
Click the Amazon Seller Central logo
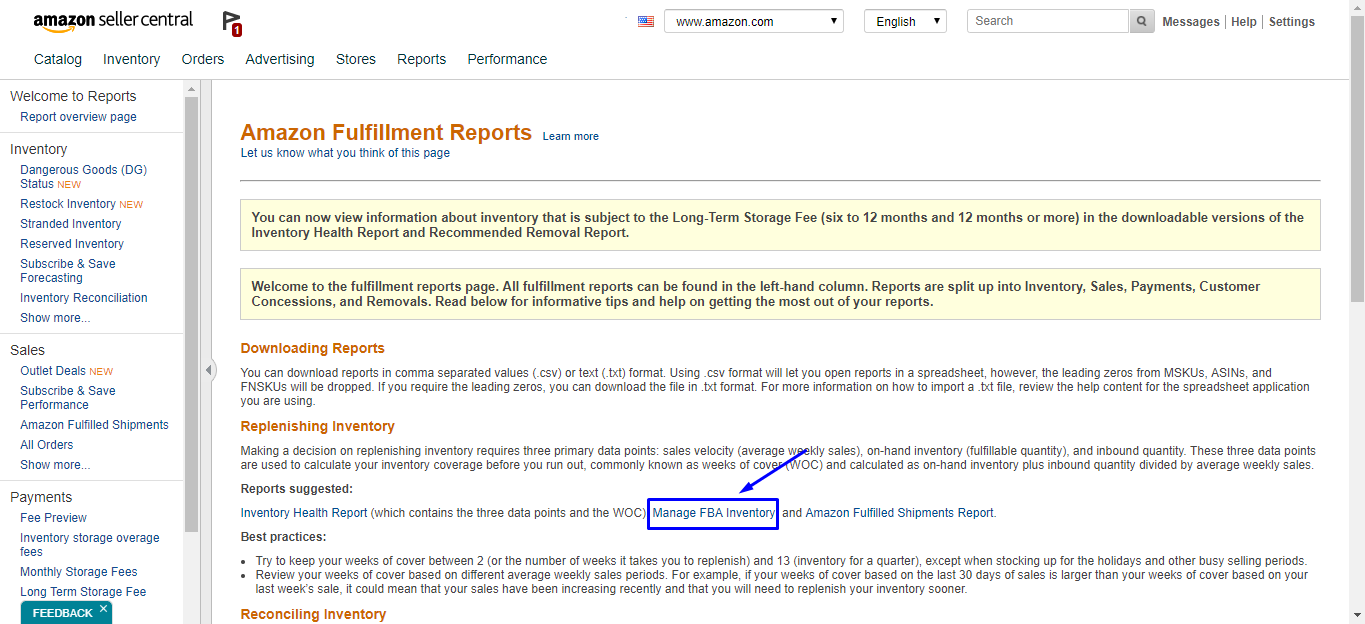coord(113,21)
